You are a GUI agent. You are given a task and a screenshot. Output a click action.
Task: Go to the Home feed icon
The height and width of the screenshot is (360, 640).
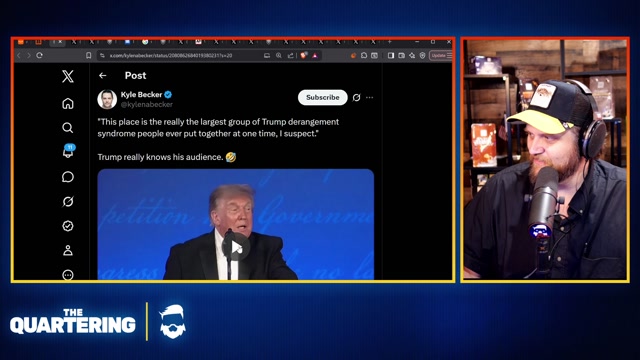pos(68,103)
